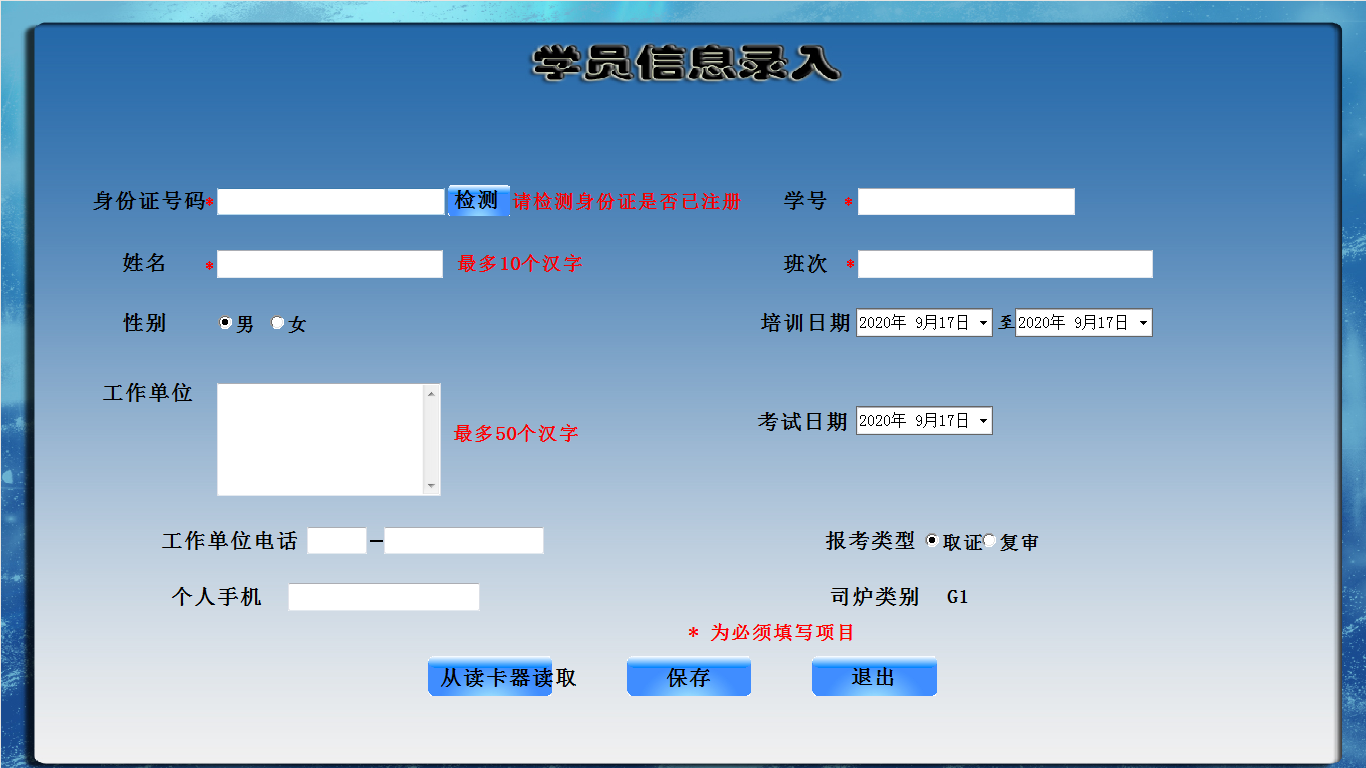The image size is (1366, 768).
Task: Click the 保存 button
Action: coord(688,677)
